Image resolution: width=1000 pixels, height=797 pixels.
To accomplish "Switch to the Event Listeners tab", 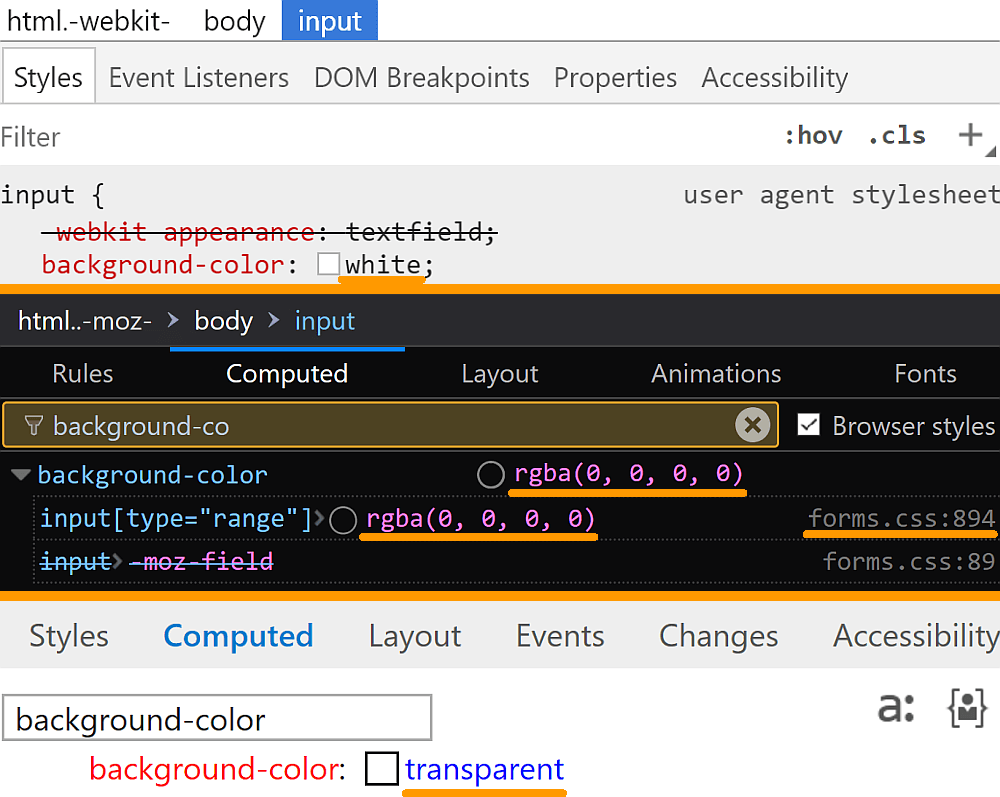I will [199, 78].
